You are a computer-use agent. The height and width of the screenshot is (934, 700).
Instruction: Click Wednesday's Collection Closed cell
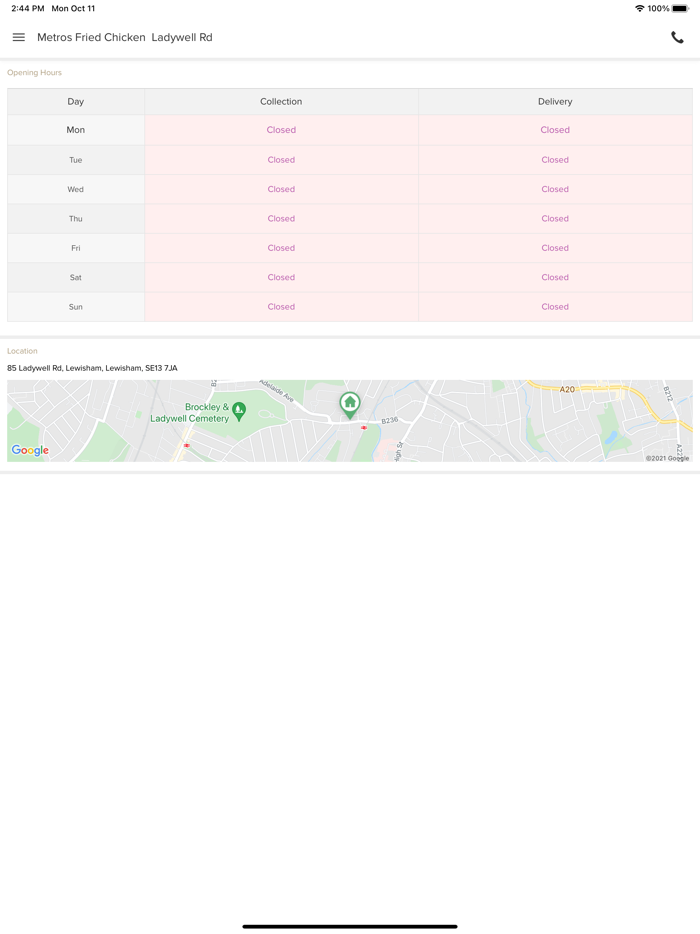(x=281, y=189)
